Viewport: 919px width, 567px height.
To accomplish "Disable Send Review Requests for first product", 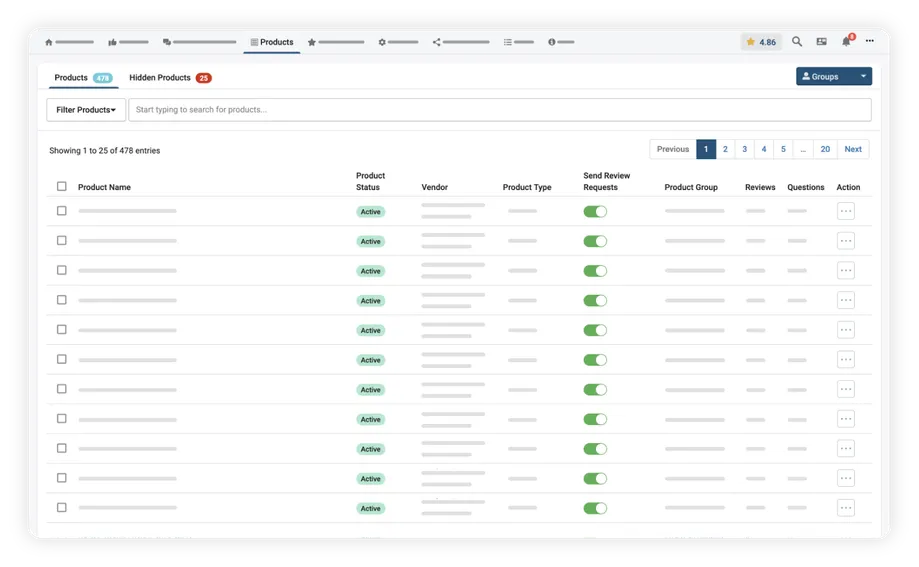I will 595,211.
